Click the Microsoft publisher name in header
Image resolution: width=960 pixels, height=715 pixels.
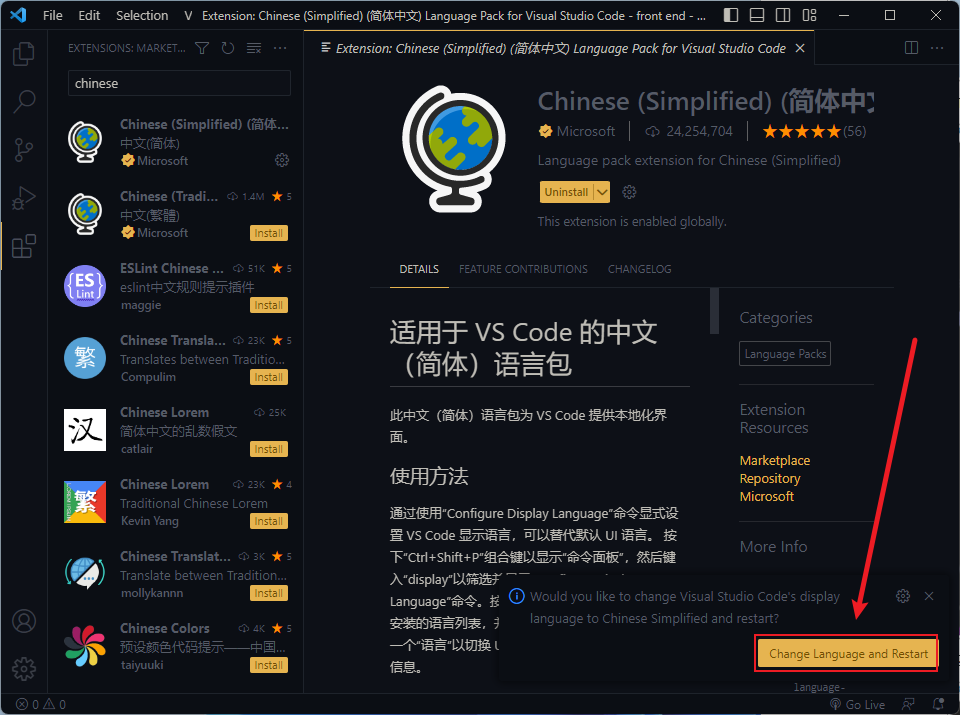[x=585, y=131]
